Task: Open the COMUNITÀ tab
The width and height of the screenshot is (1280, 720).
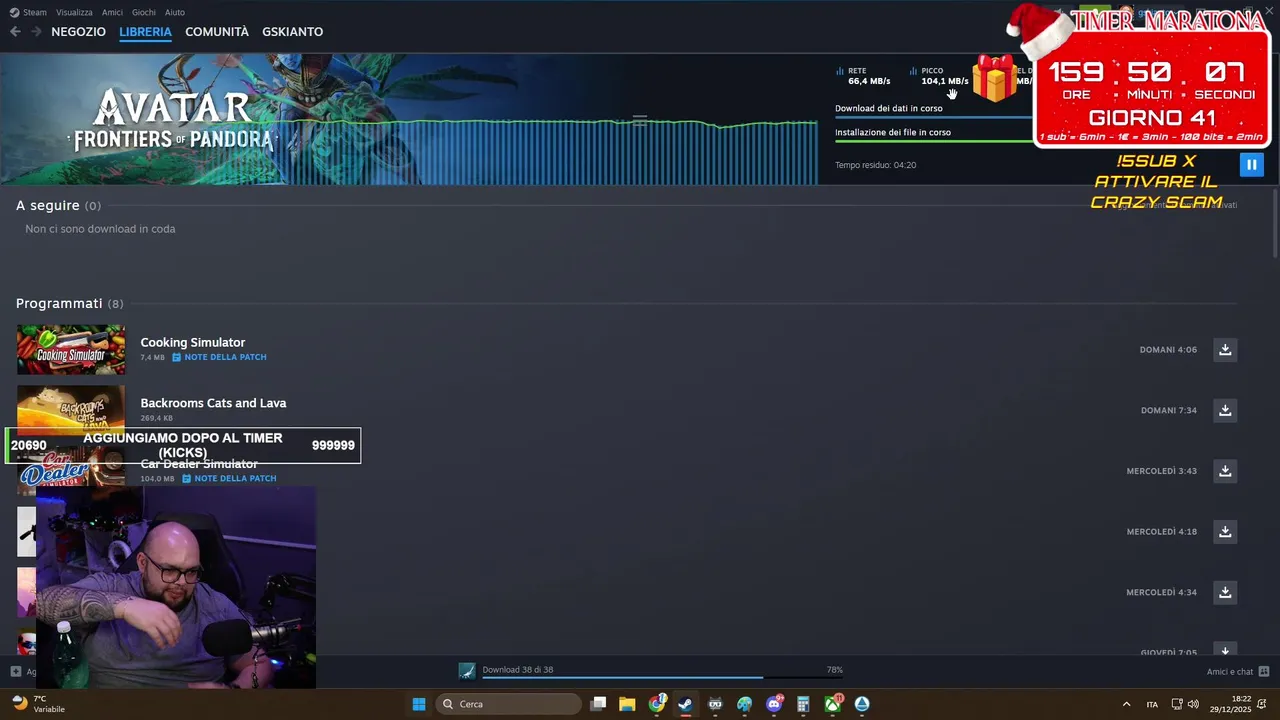Action: [x=217, y=32]
